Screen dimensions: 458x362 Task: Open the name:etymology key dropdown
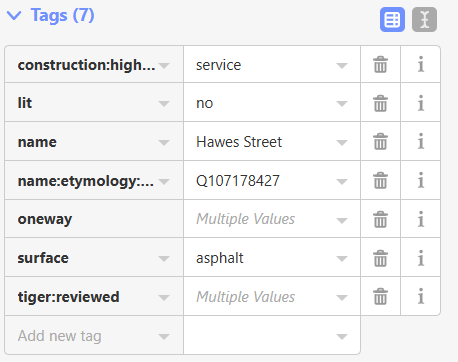[164, 182]
